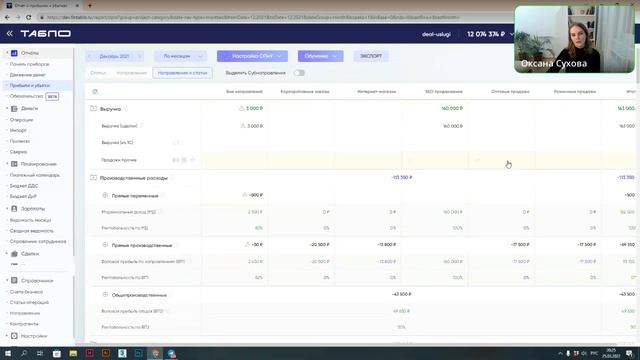Image resolution: width=640 pixels, height=360 pixels.
Task: Open the Обучение dropdown
Action: click(x=320, y=56)
